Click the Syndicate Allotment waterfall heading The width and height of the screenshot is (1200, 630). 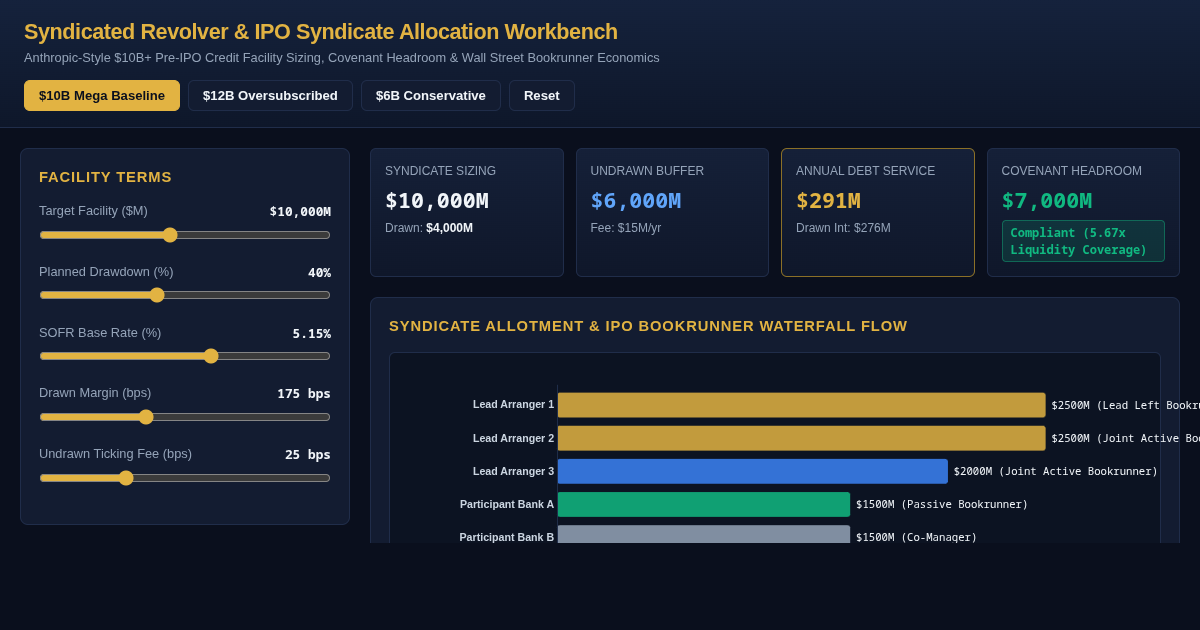pyautogui.click(x=648, y=325)
